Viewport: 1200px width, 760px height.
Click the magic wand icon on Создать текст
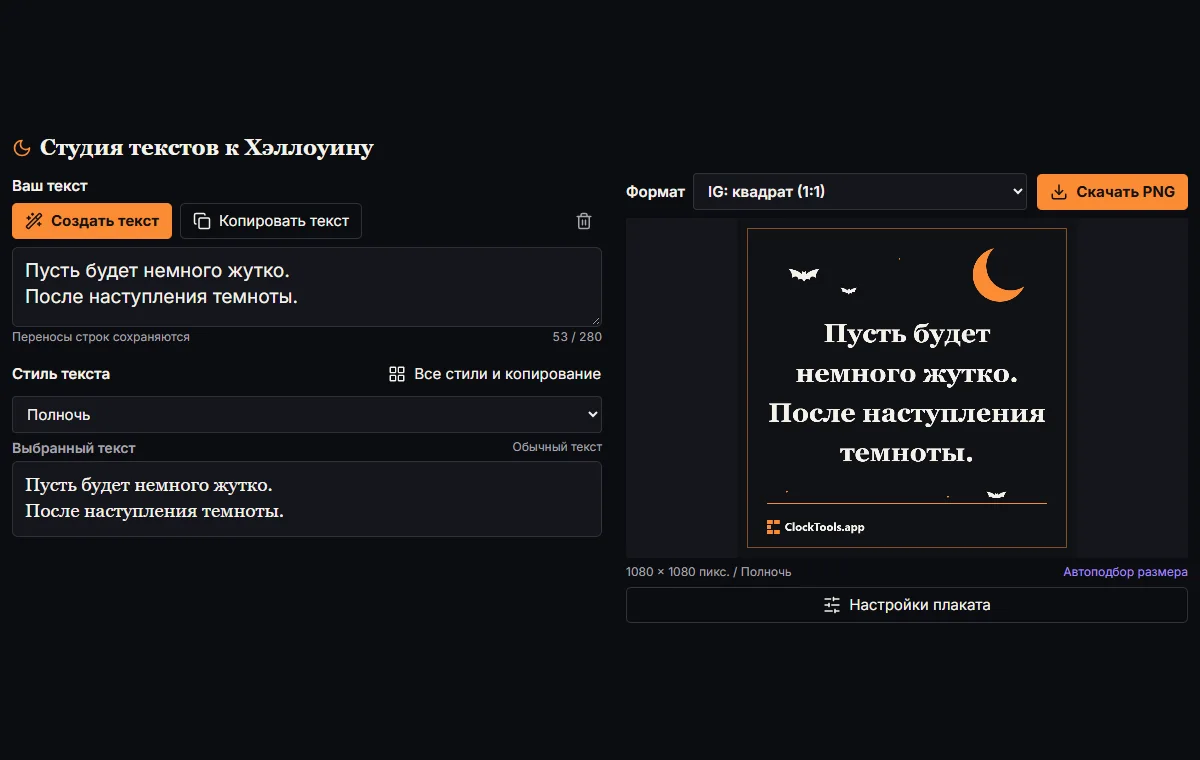click(x=34, y=221)
